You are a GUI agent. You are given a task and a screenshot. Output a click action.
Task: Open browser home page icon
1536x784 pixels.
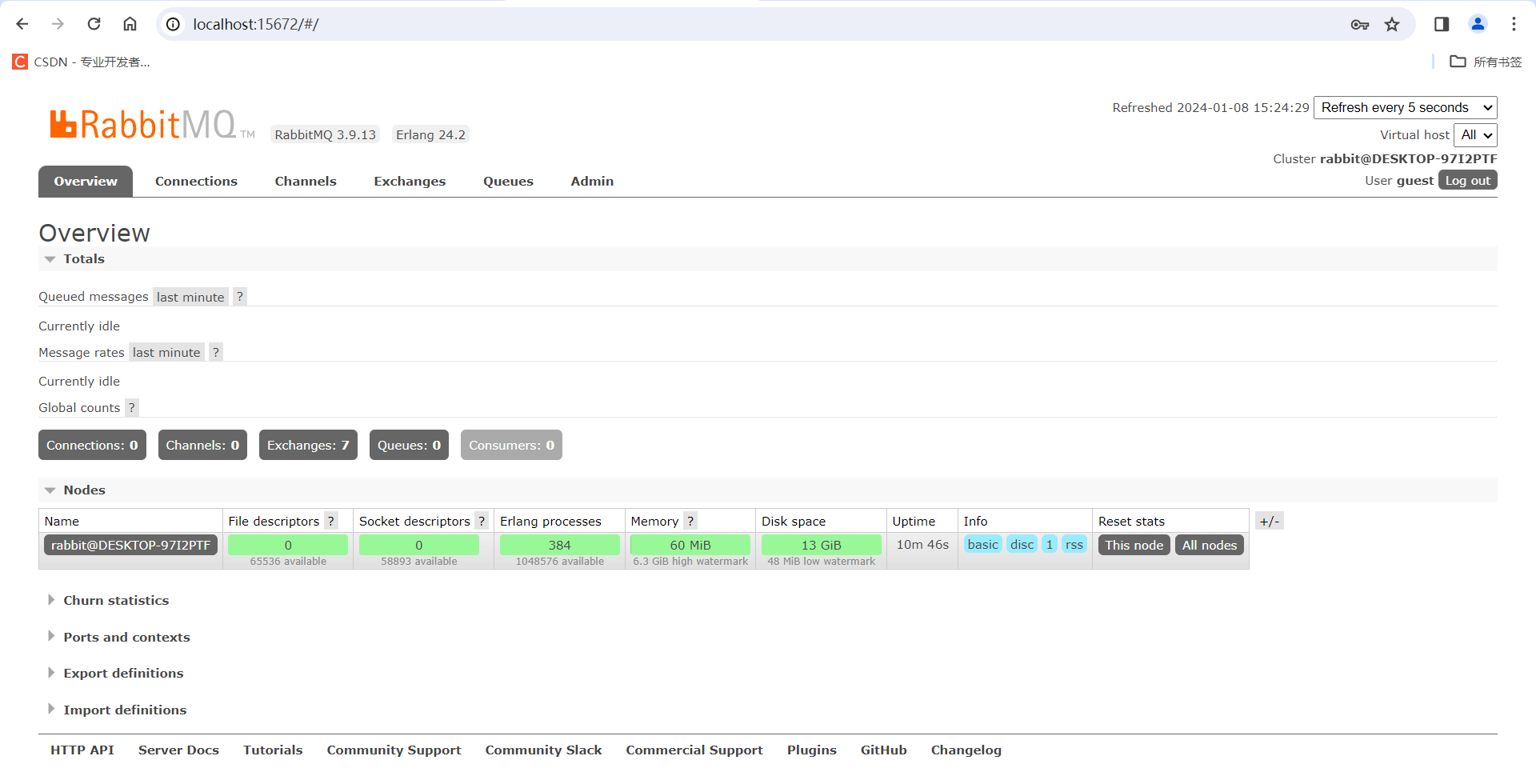(130, 24)
